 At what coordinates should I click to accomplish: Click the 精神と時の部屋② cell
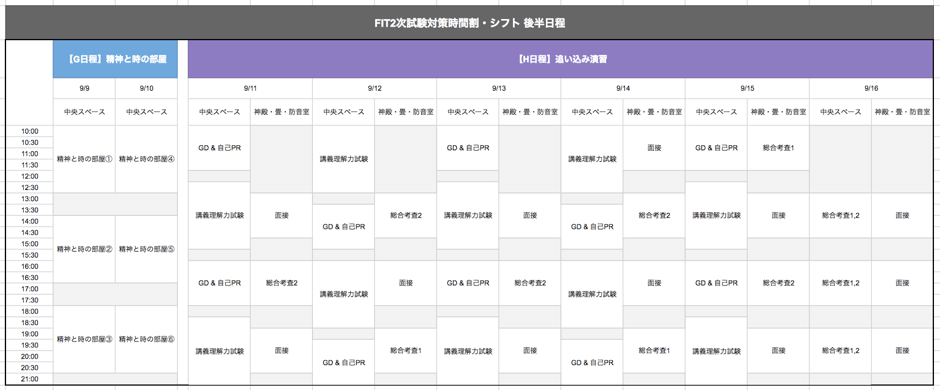(x=84, y=249)
